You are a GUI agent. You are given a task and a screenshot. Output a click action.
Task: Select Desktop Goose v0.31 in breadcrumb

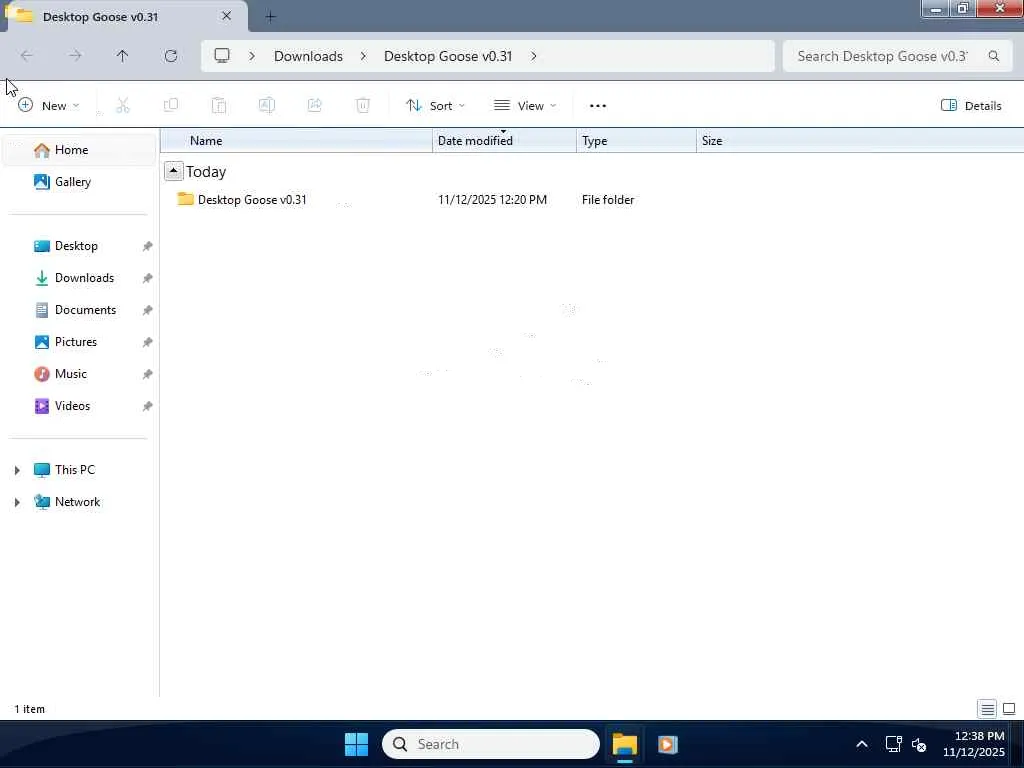pyautogui.click(x=448, y=56)
